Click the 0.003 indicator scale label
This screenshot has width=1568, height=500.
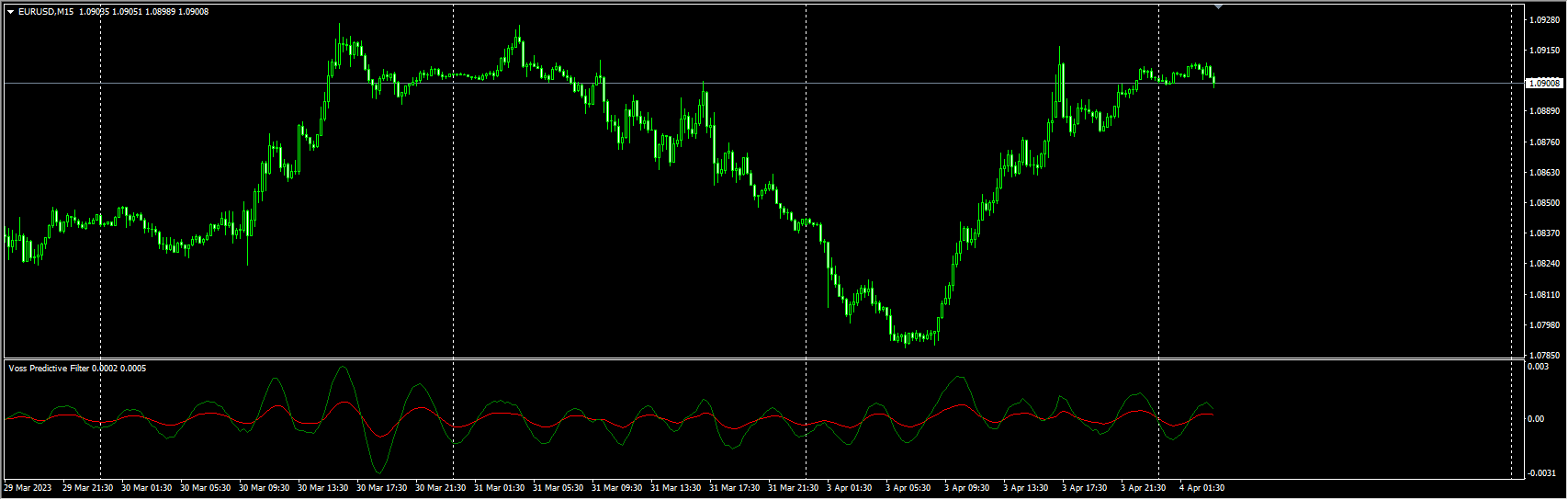[1538, 367]
